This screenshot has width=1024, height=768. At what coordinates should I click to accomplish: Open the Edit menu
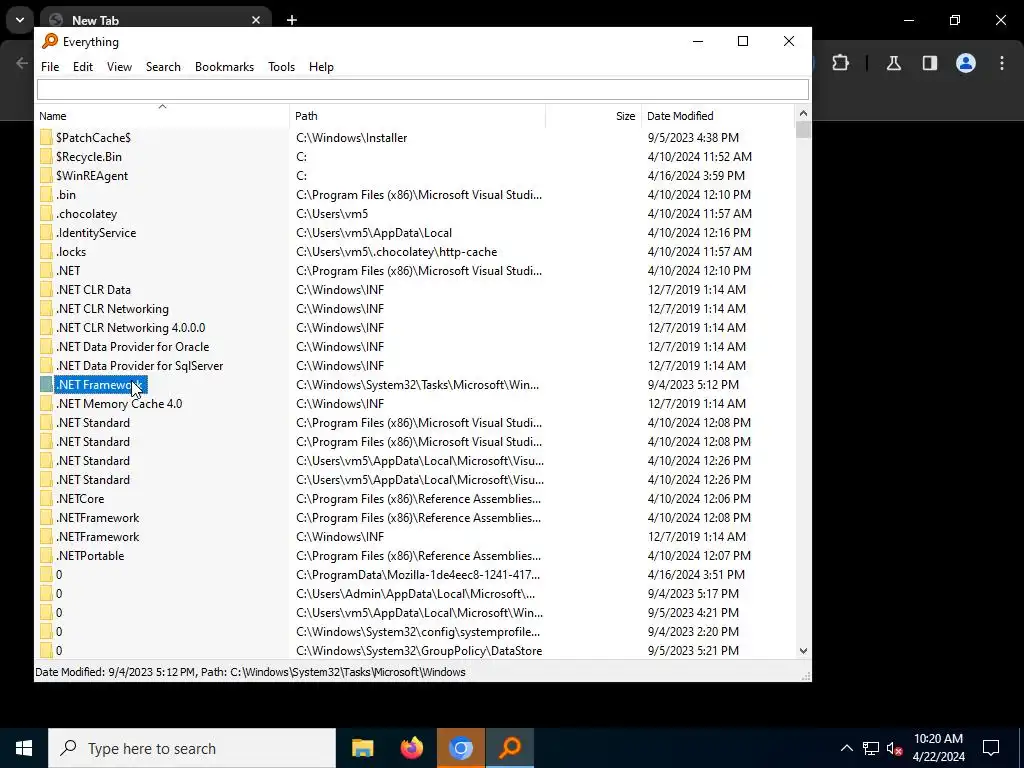(82, 67)
